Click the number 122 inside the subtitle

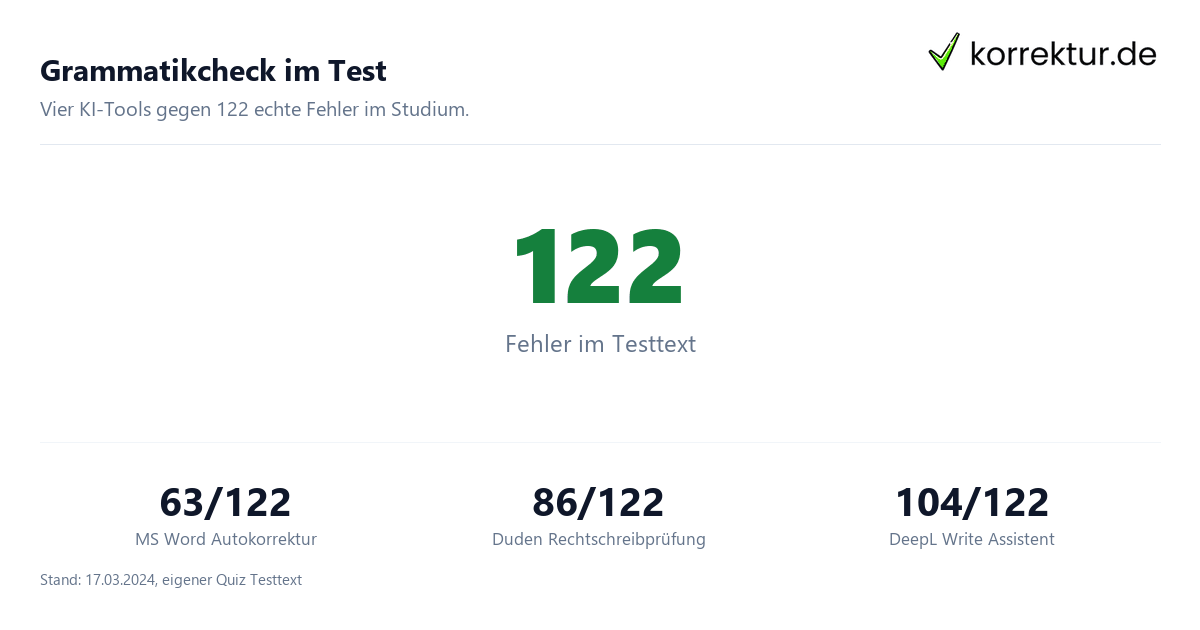(231, 109)
